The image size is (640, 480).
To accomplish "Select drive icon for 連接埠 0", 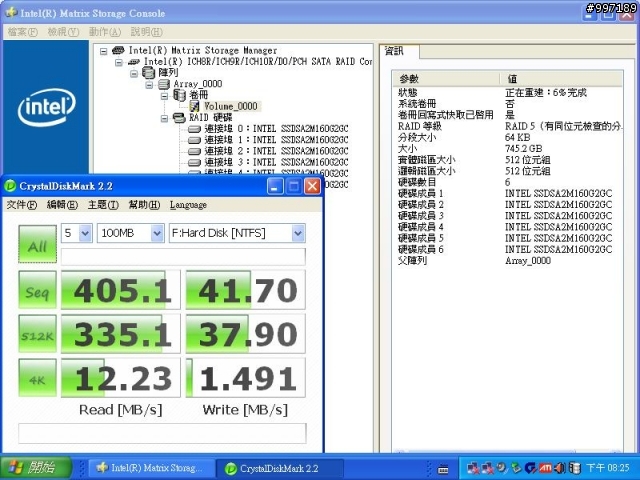I will [194, 129].
